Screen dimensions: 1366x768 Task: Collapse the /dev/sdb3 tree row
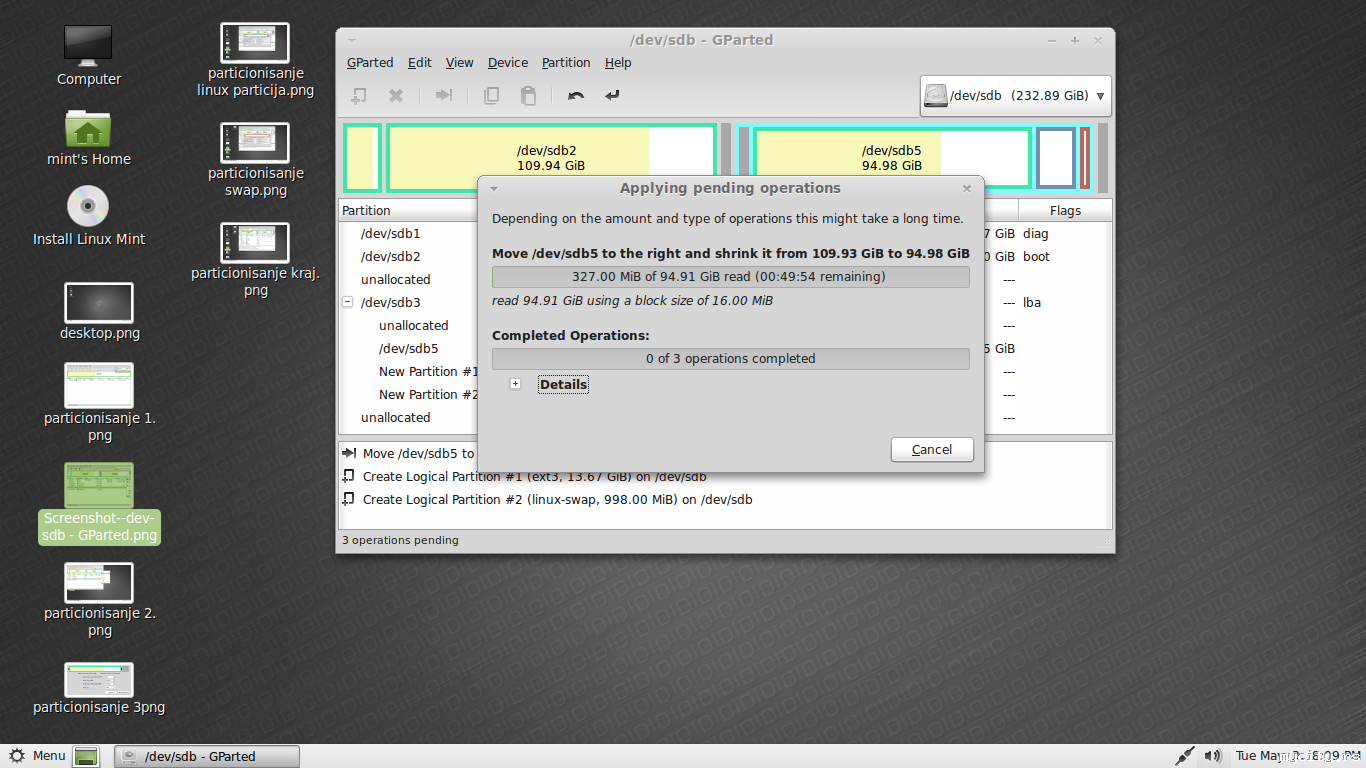tap(348, 302)
